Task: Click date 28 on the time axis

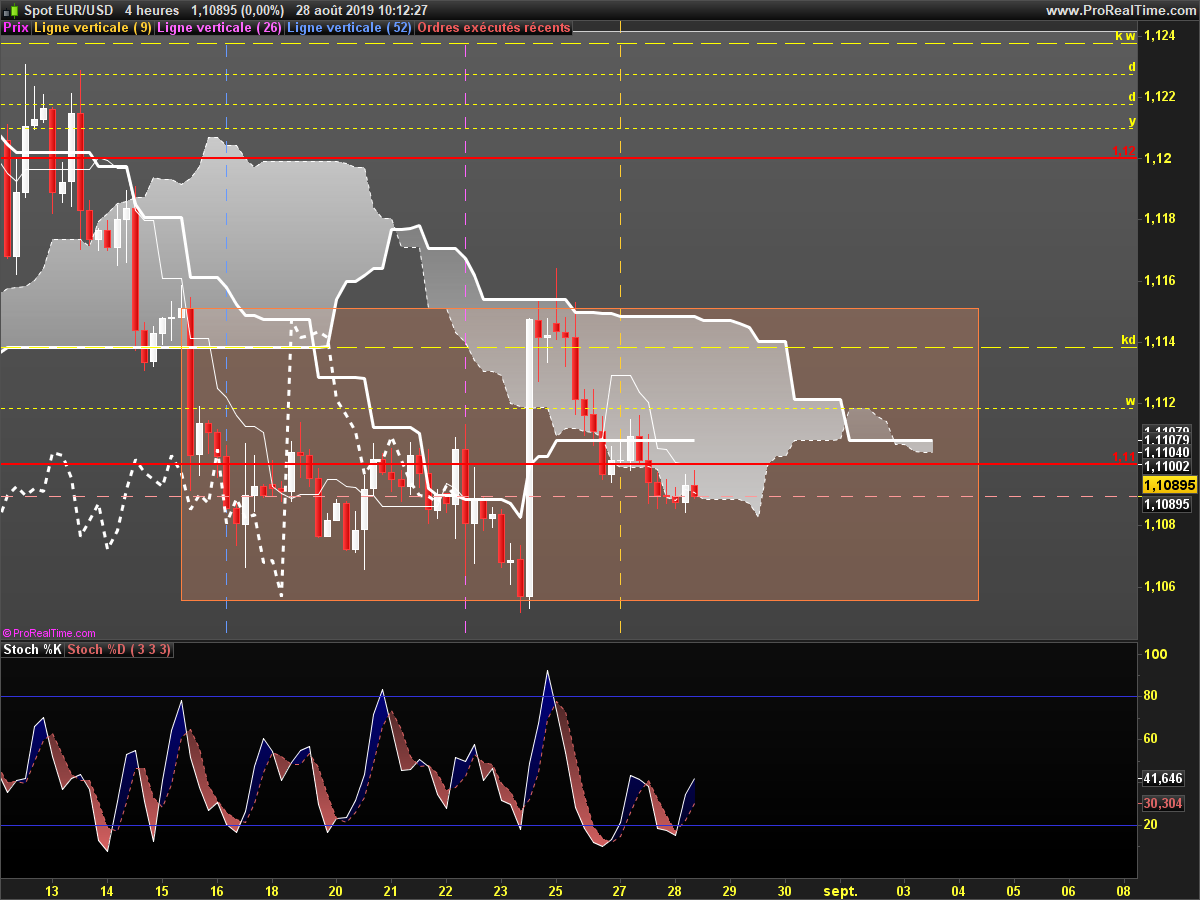Action: [x=674, y=890]
